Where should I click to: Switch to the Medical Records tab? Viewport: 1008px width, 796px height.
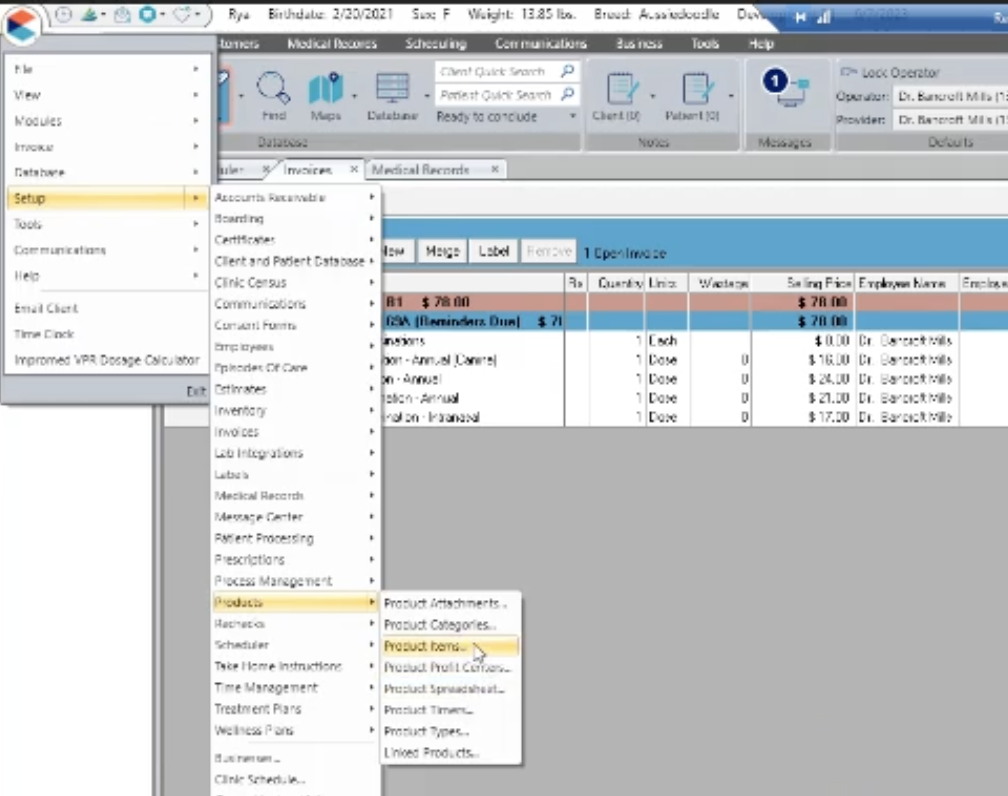tap(420, 170)
